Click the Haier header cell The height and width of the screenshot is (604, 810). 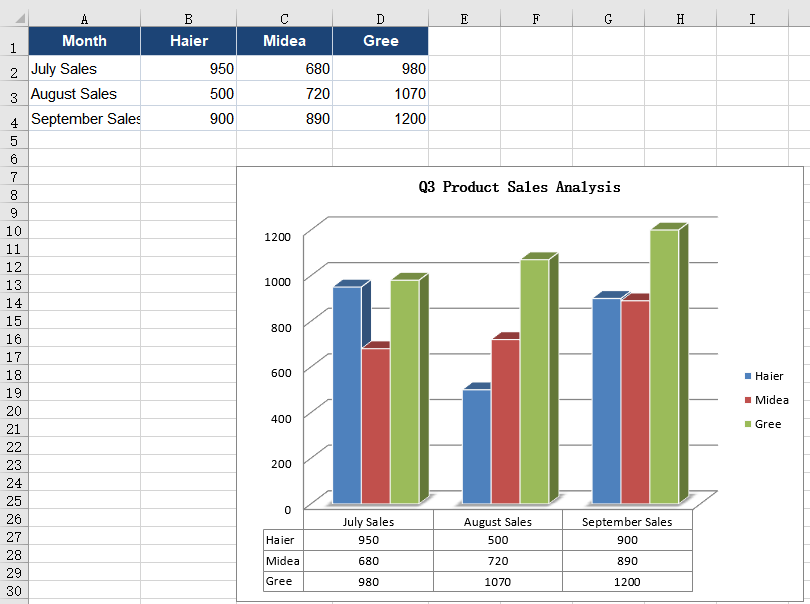pyautogui.click(x=189, y=41)
